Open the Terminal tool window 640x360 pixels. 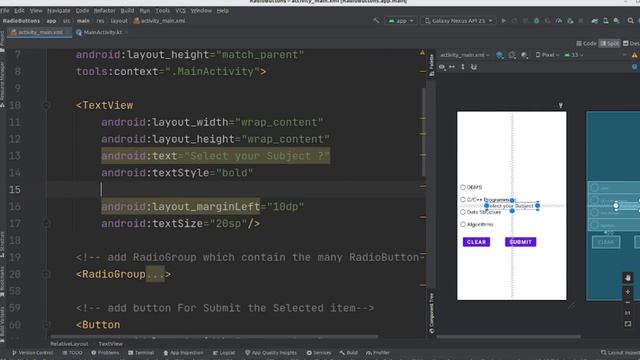(141, 353)
